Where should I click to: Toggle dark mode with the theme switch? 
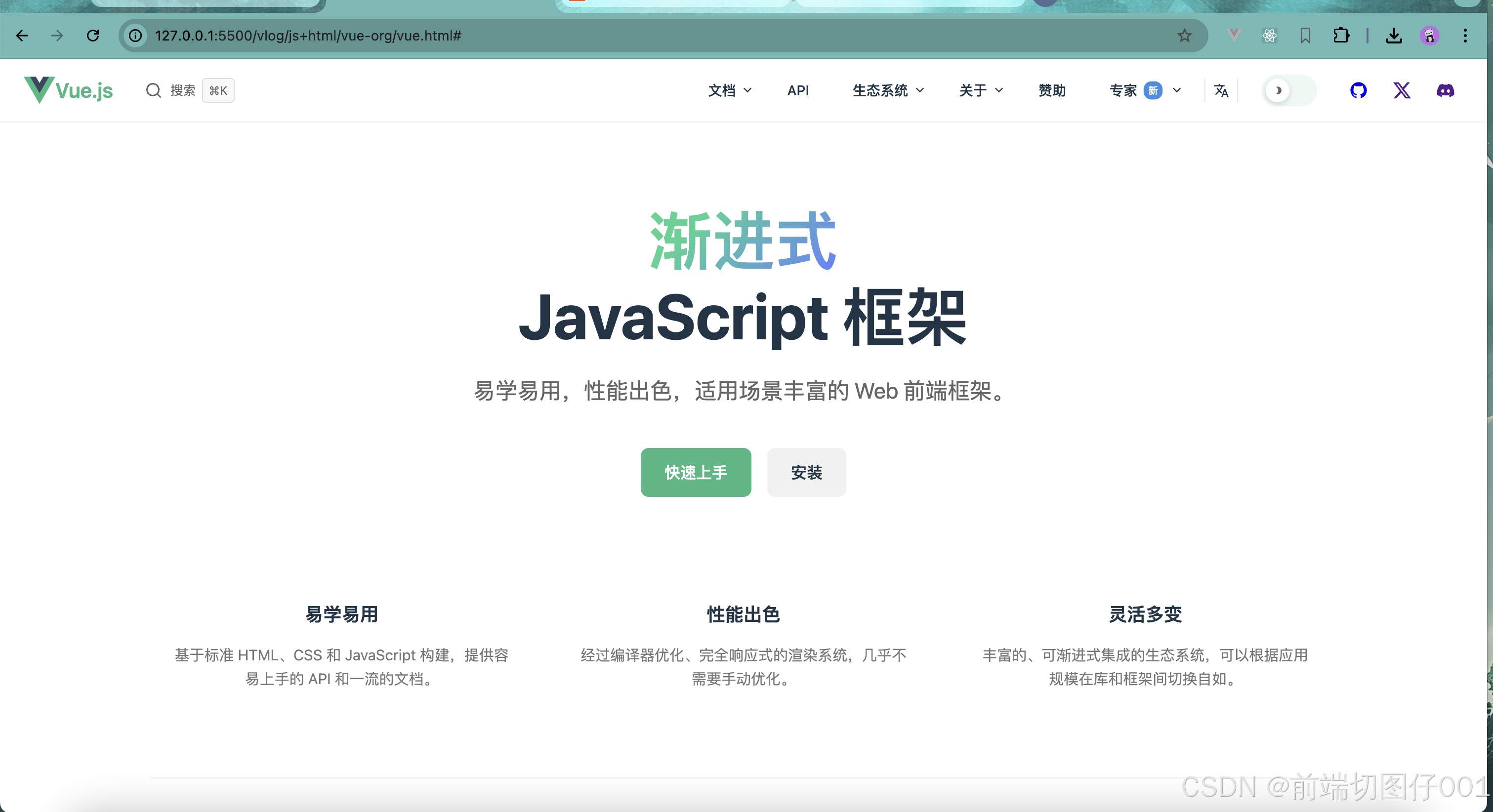point(1288,90)
